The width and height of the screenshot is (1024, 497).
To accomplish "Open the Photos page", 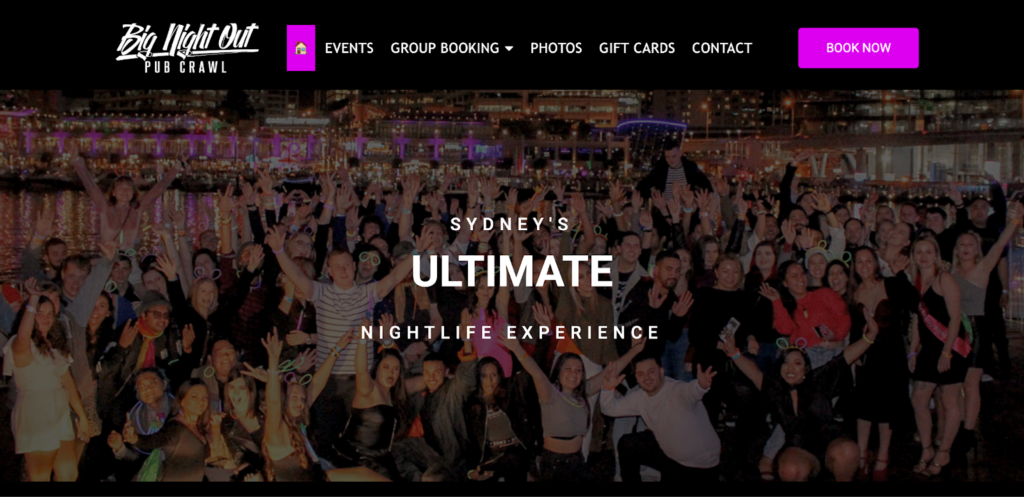I will pos(556,48).
